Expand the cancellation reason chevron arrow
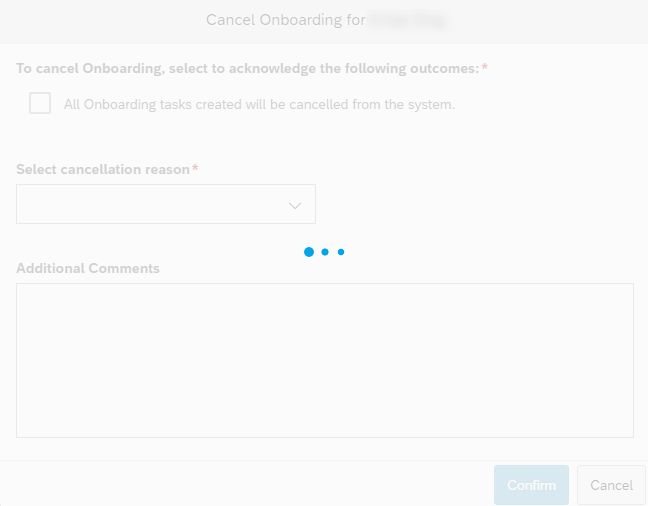 [x=295, y=205]
